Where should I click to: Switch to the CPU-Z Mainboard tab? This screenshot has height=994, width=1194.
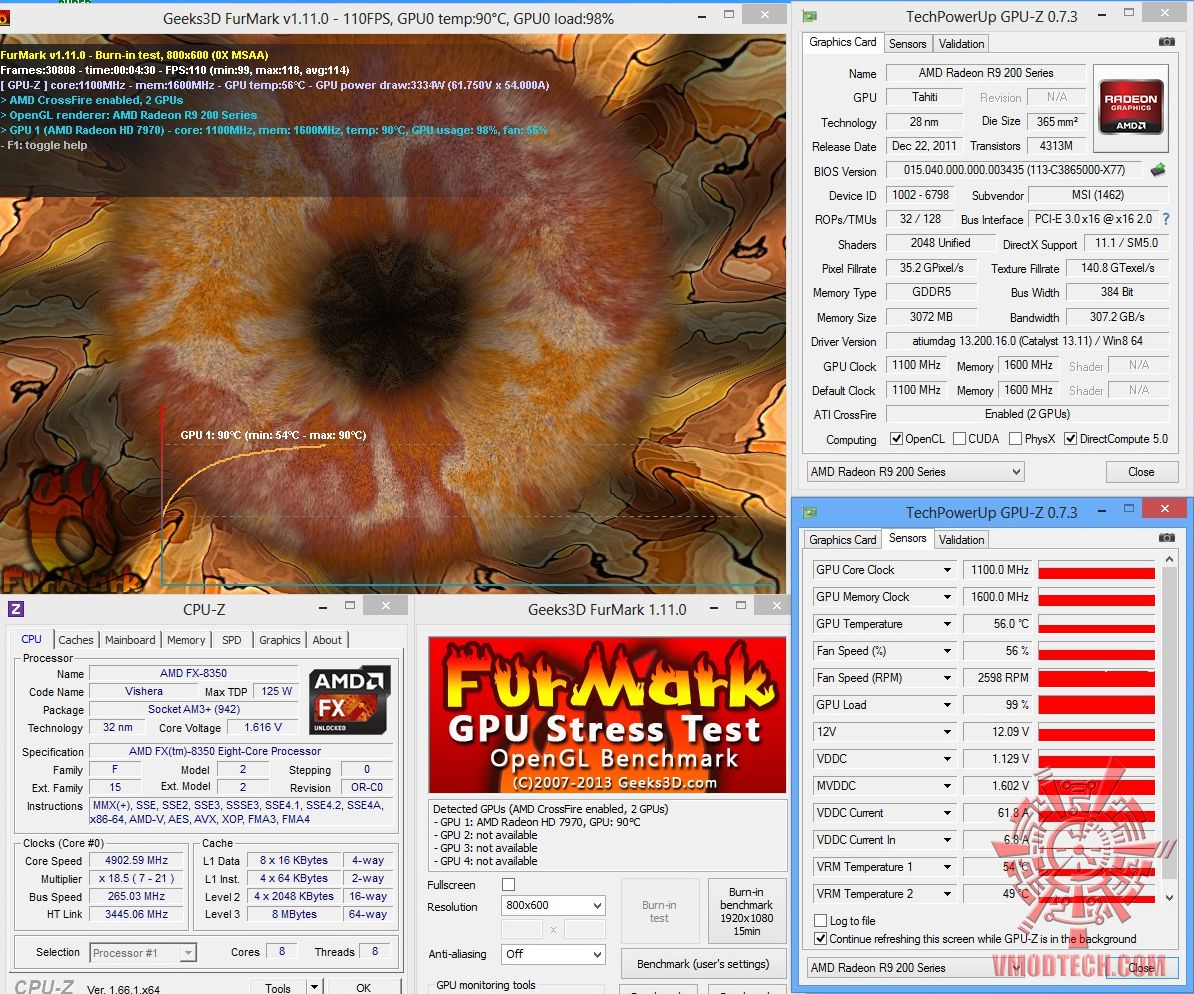[129, 640]
